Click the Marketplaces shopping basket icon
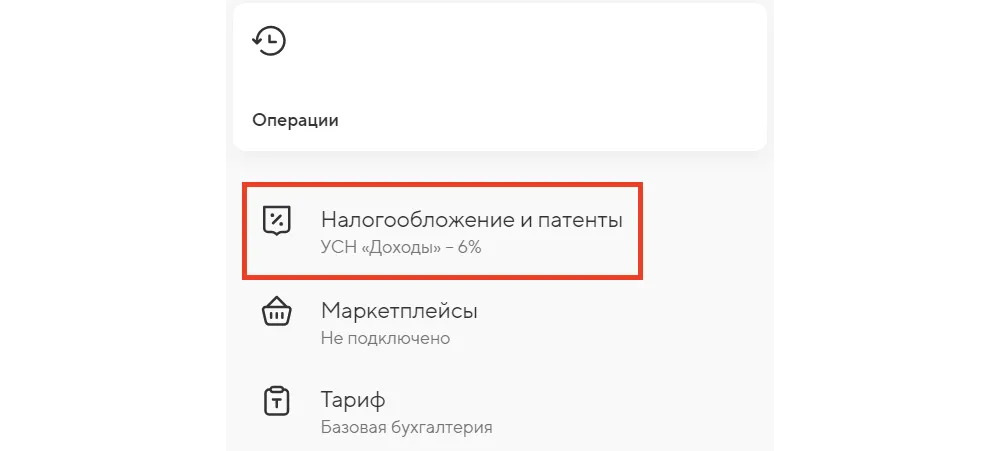Viewport: 1000px width, 451px height. [x=276, y=312]
